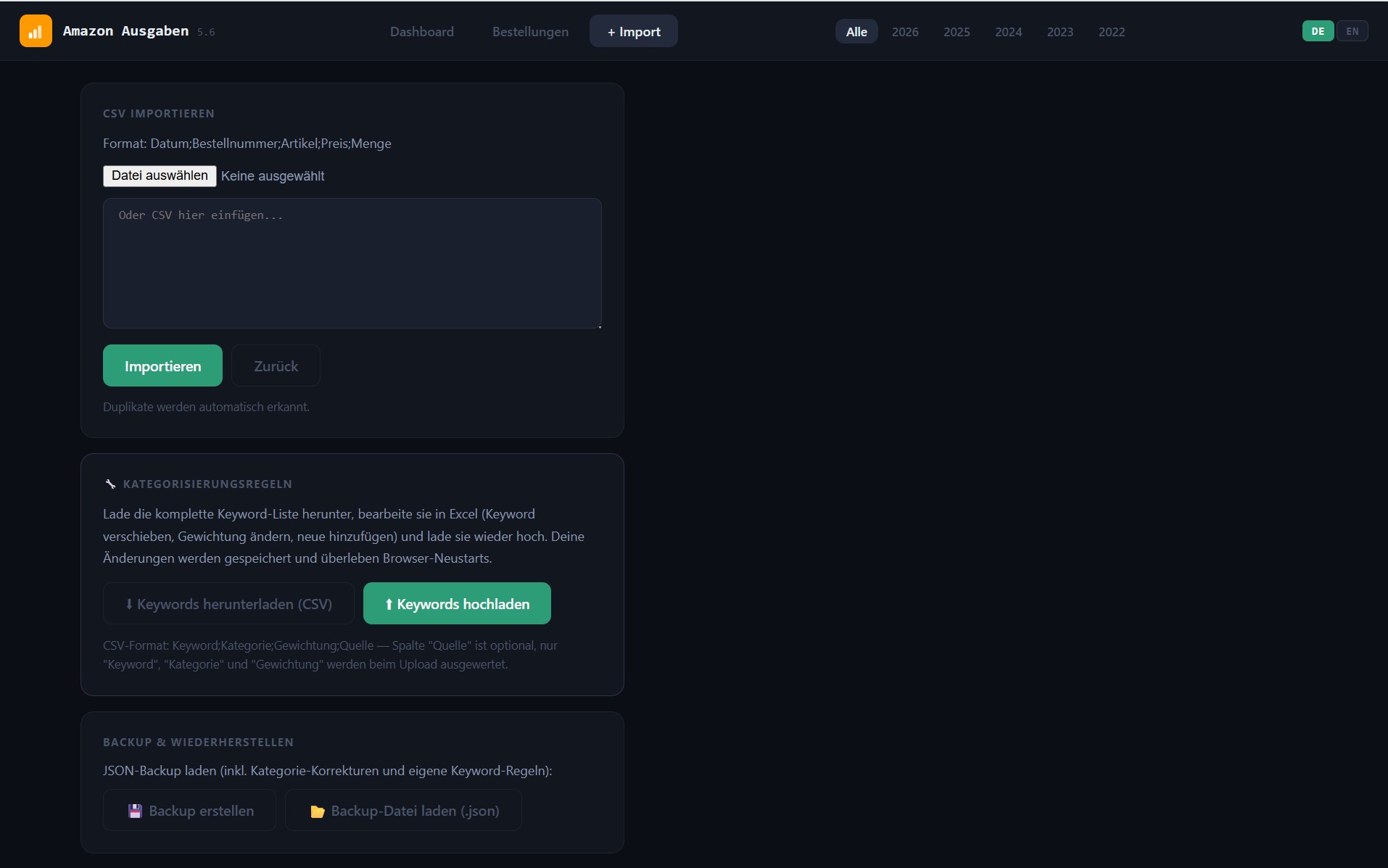Click the Amazon Ausgaben app title
Viewport: 1388px width, 868px height.
point(125,30)
